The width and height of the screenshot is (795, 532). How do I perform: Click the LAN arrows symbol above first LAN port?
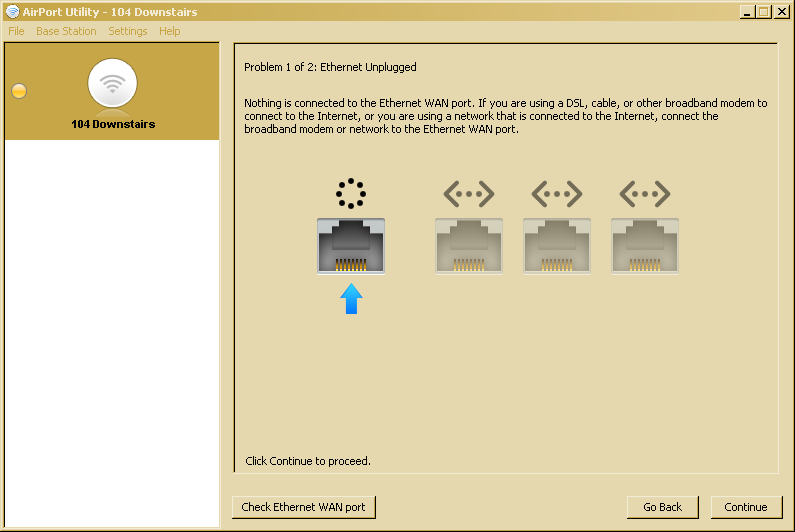(469, 194)
